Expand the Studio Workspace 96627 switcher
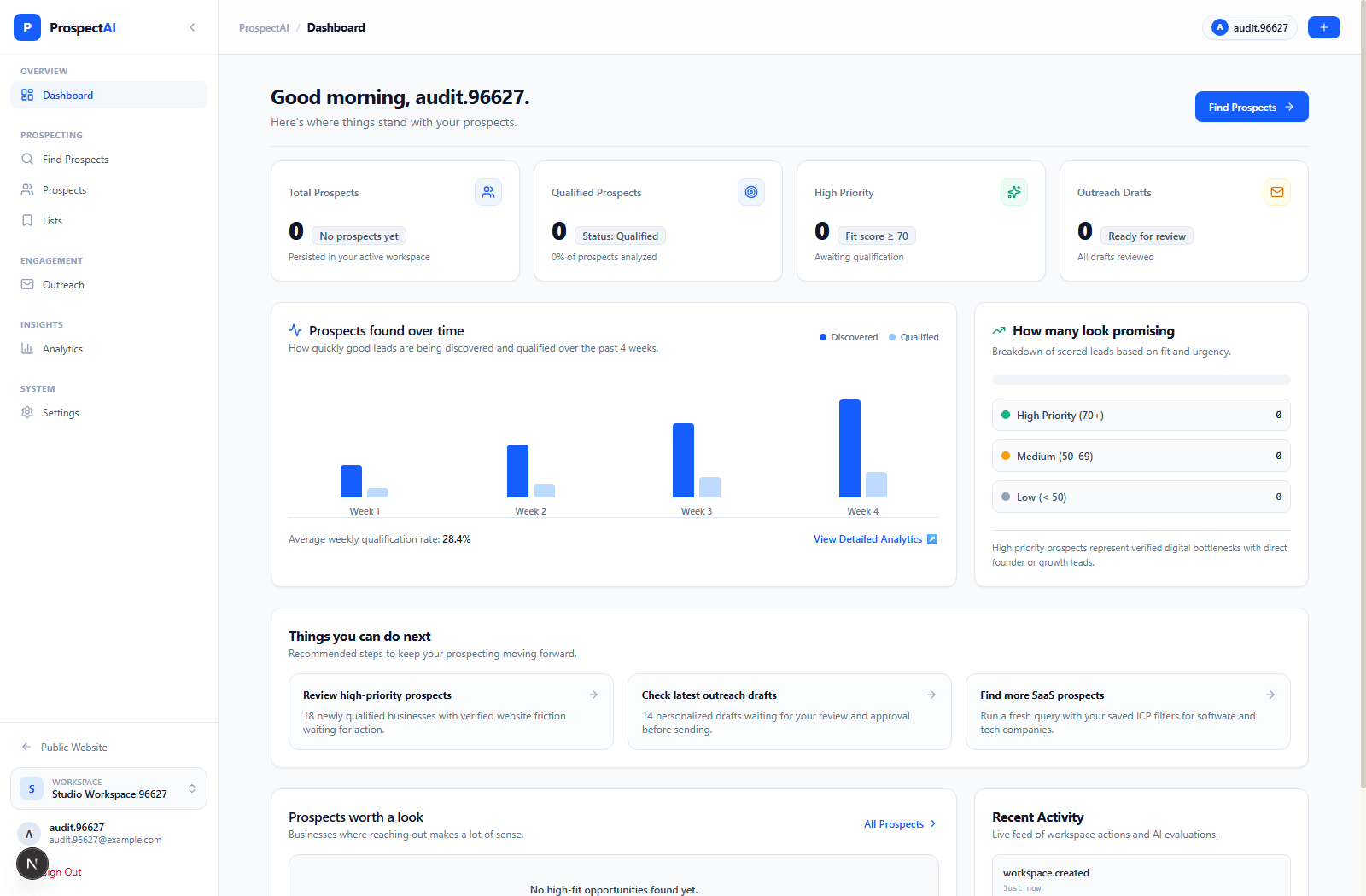Screen dimensions: 1366x896 pyautogui.click(x=108, y=788)
